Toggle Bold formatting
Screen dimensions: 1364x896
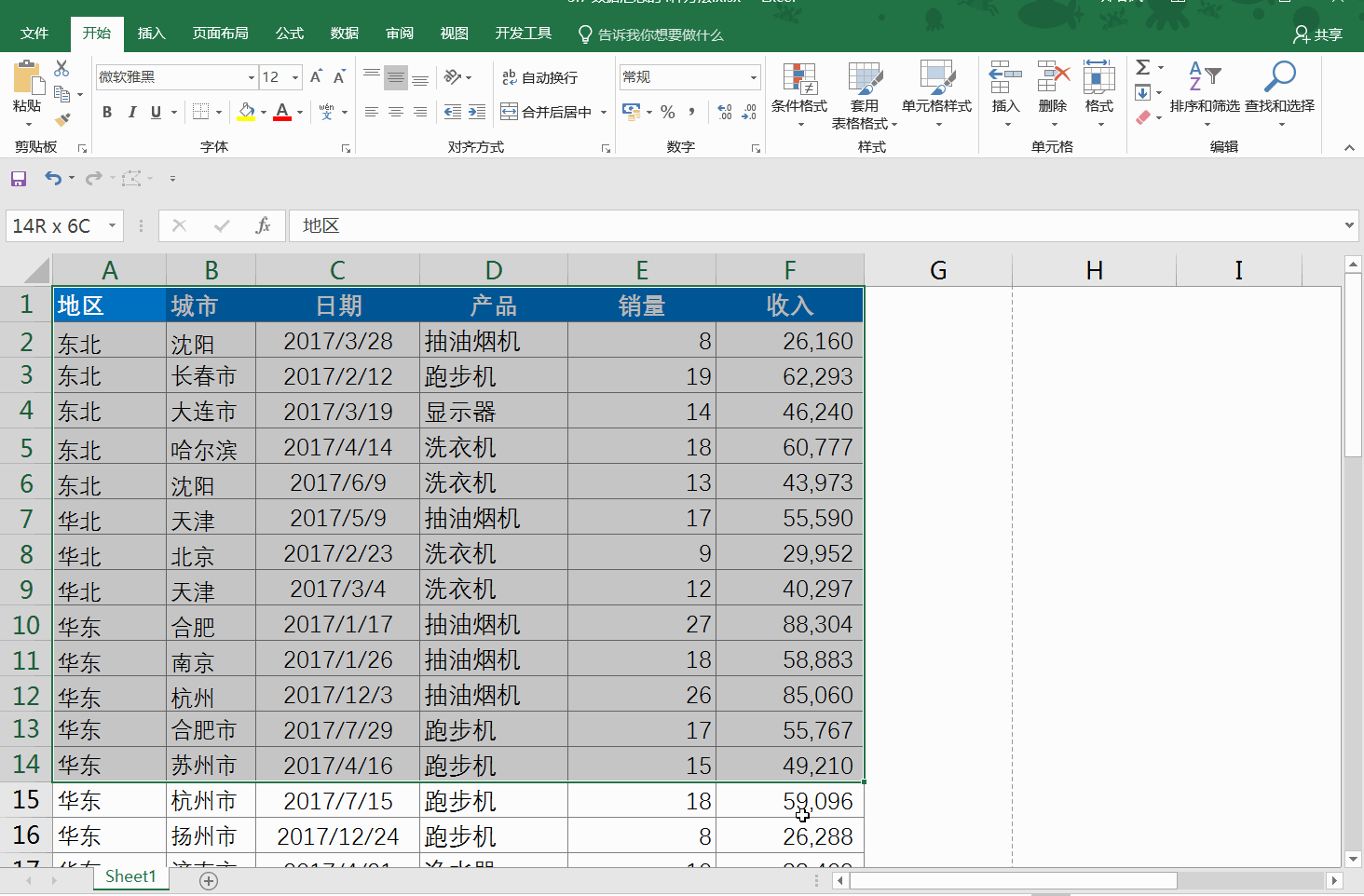coord(107,112)
